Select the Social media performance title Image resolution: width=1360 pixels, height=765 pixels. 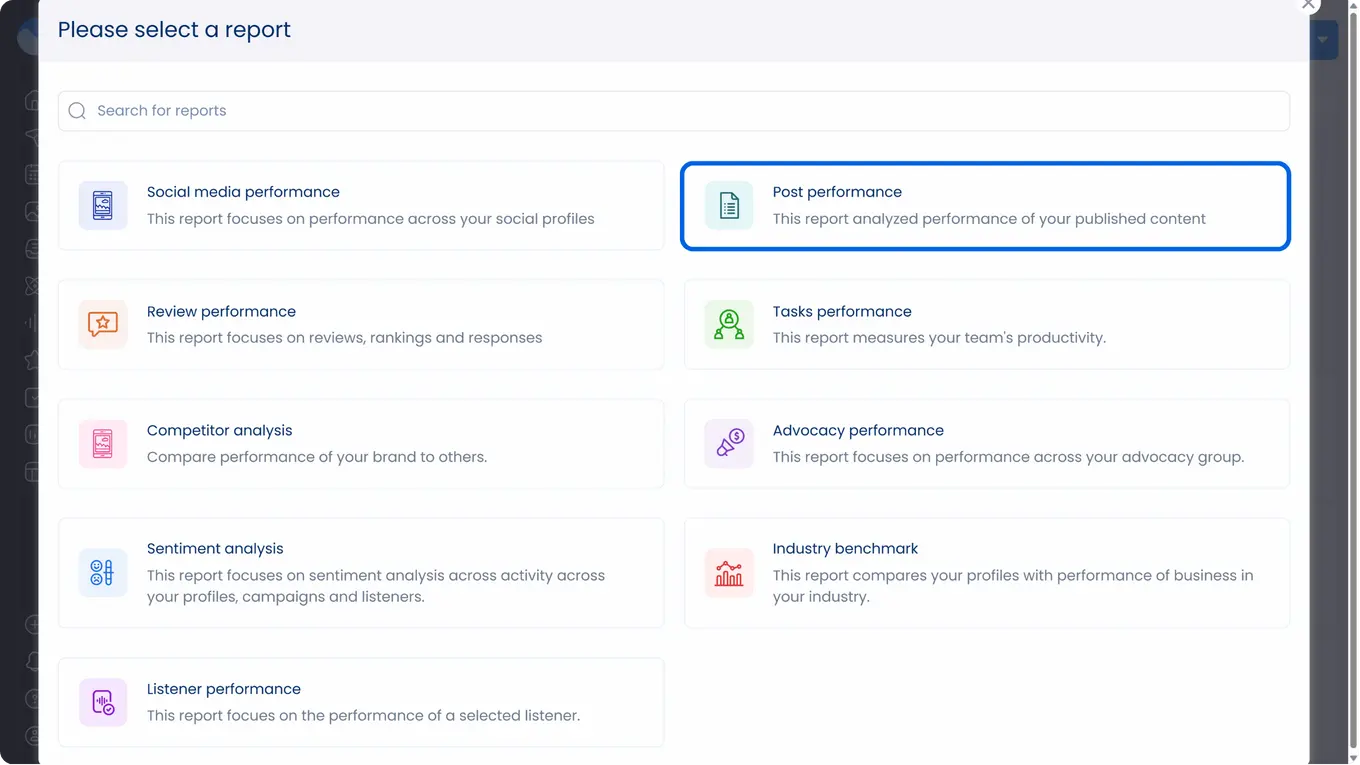tap(243, 192)
